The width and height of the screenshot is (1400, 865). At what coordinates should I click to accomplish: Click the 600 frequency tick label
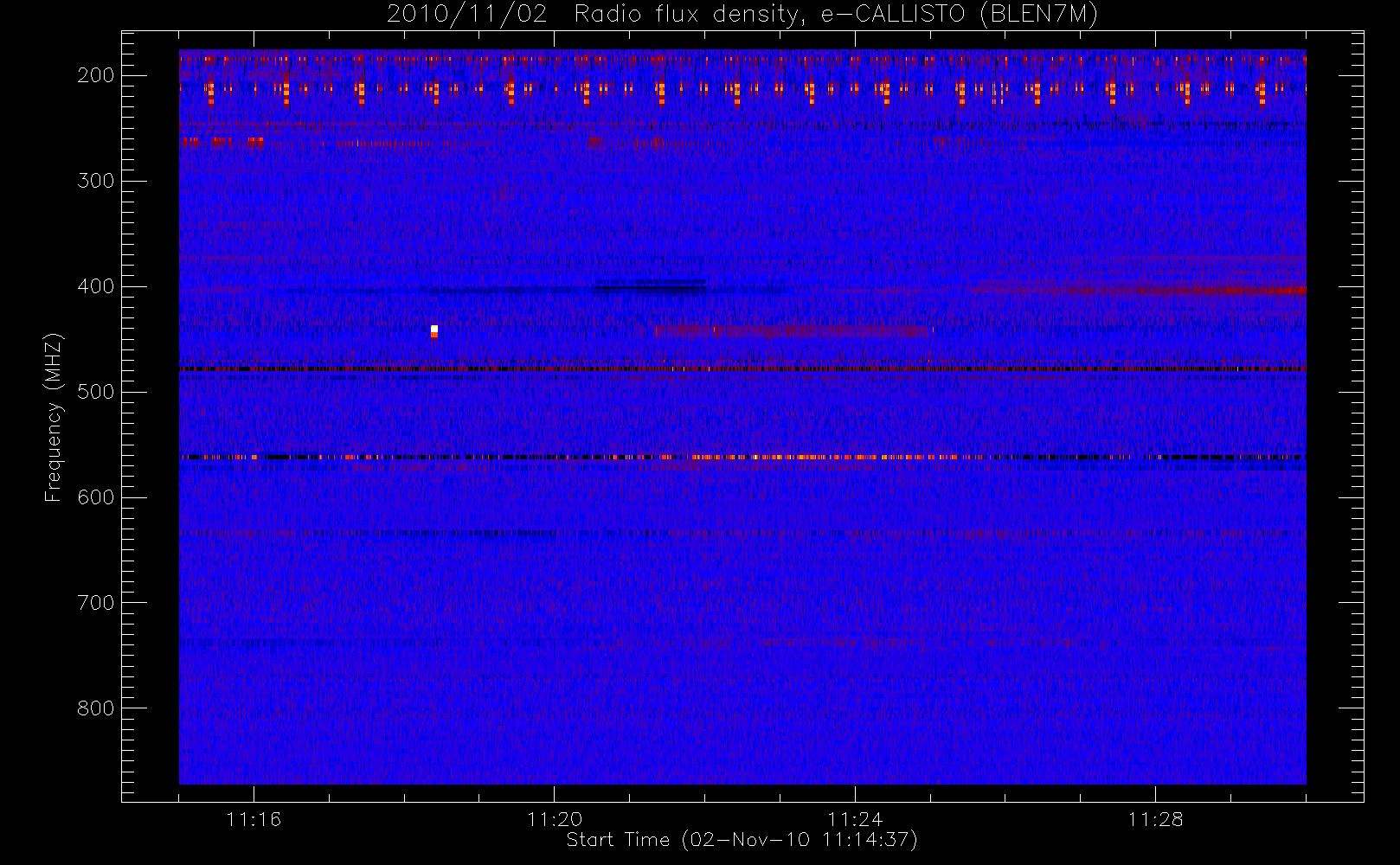click(x=96, y=497)
